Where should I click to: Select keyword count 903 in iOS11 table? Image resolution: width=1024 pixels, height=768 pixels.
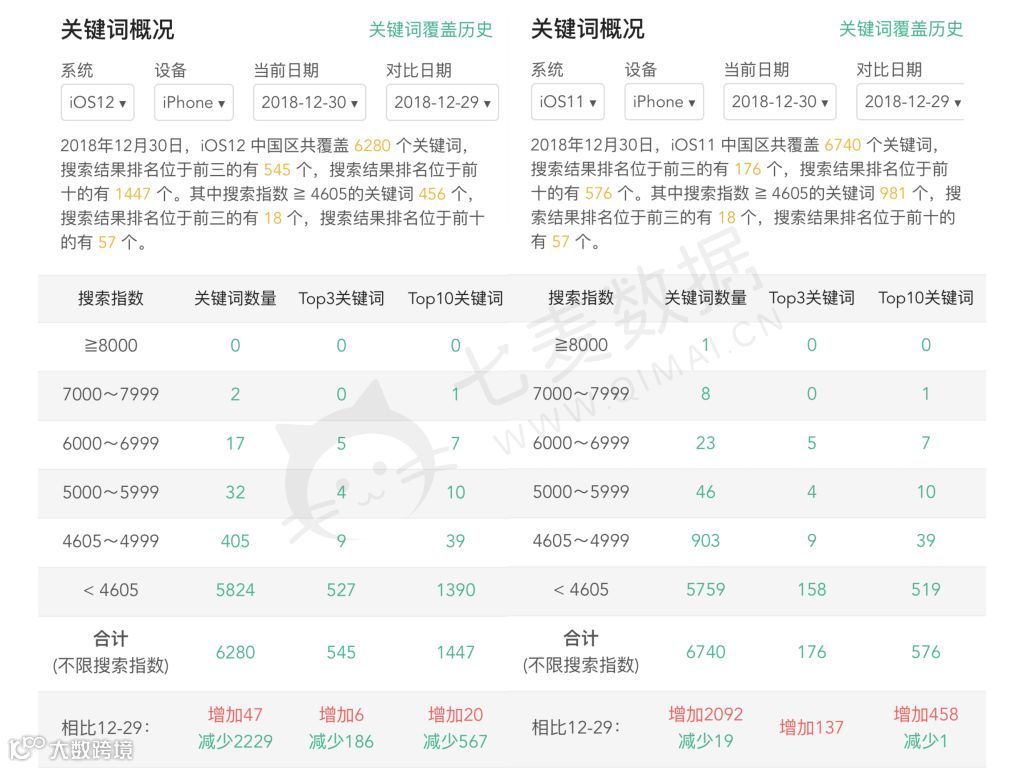click(x=705, y=541)
